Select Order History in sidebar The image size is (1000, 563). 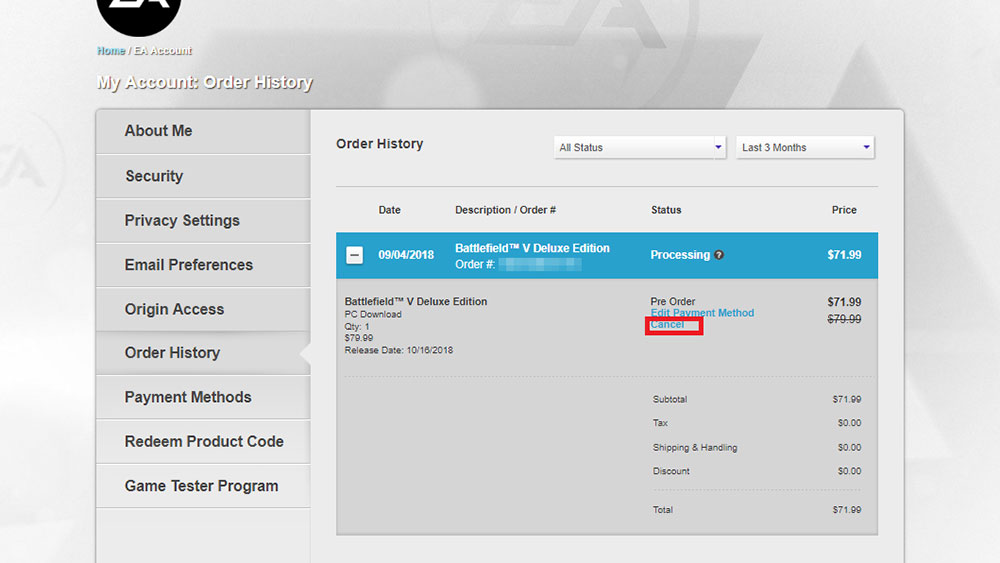[x=203, y=353]
